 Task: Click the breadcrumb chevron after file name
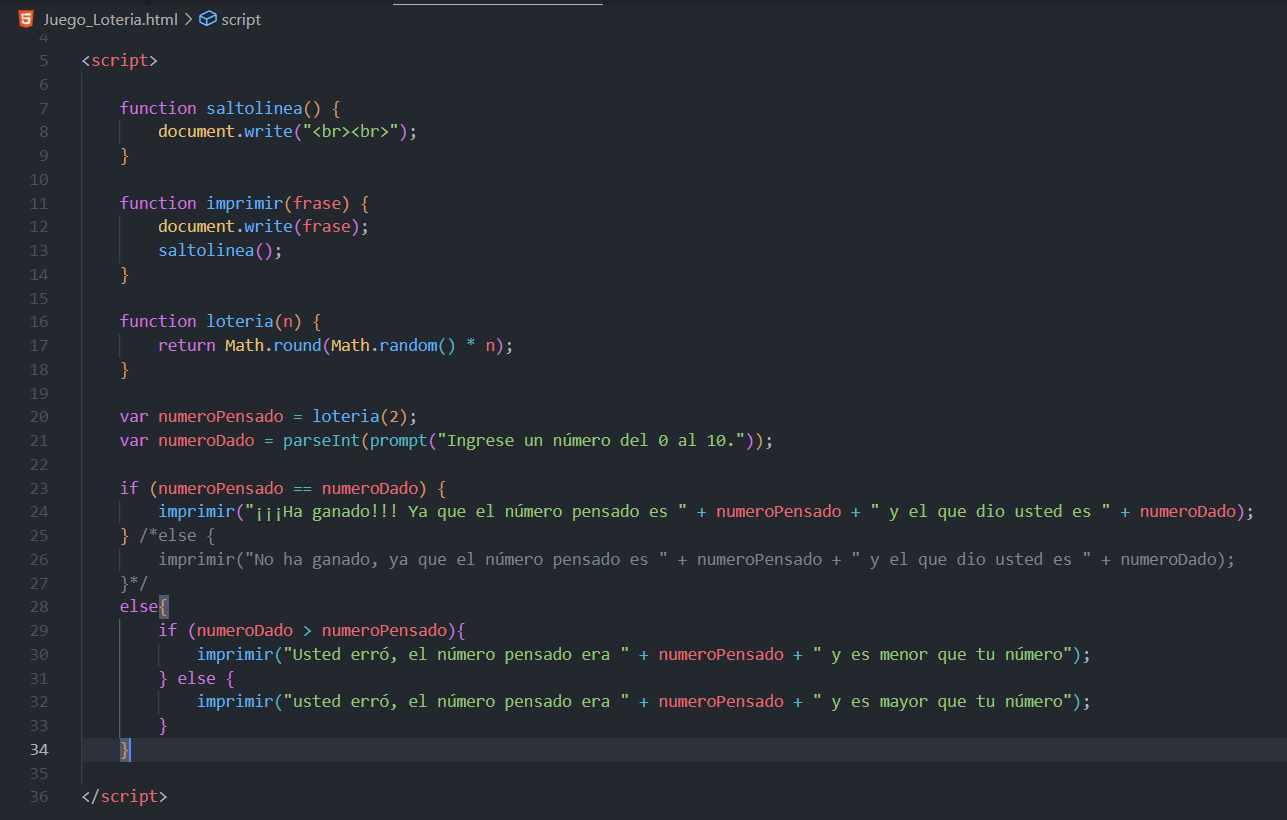(188, 19)
